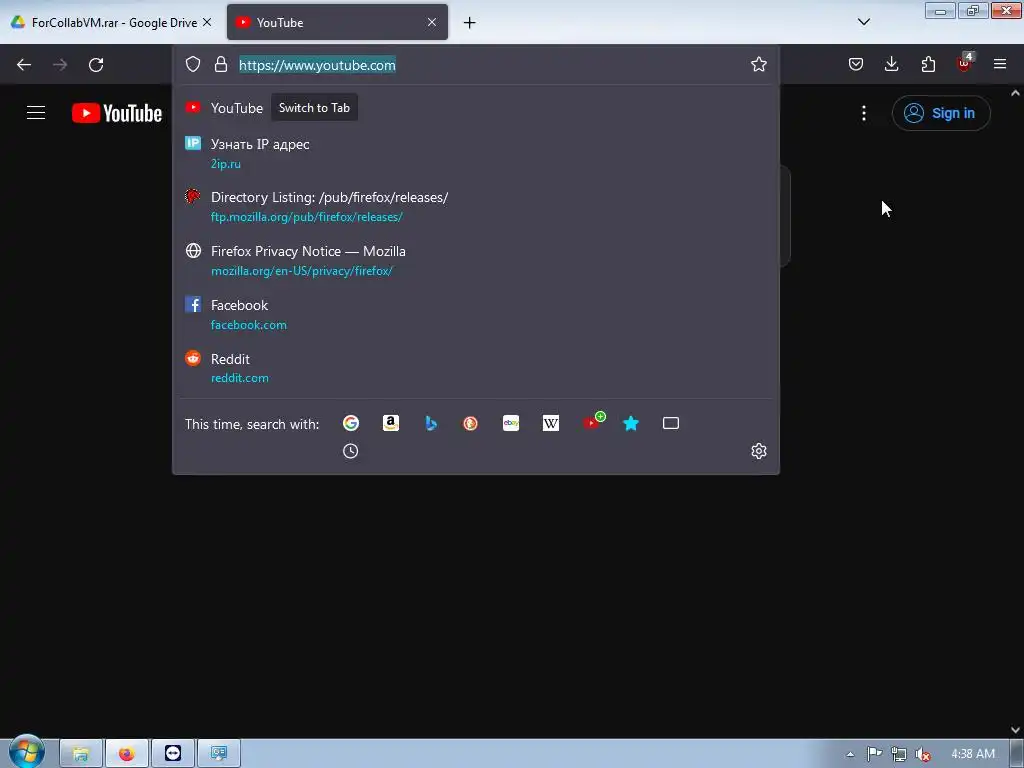Open the facebook.com URL link
Viewport: 1024px width, 768px height.
[248, 325]
